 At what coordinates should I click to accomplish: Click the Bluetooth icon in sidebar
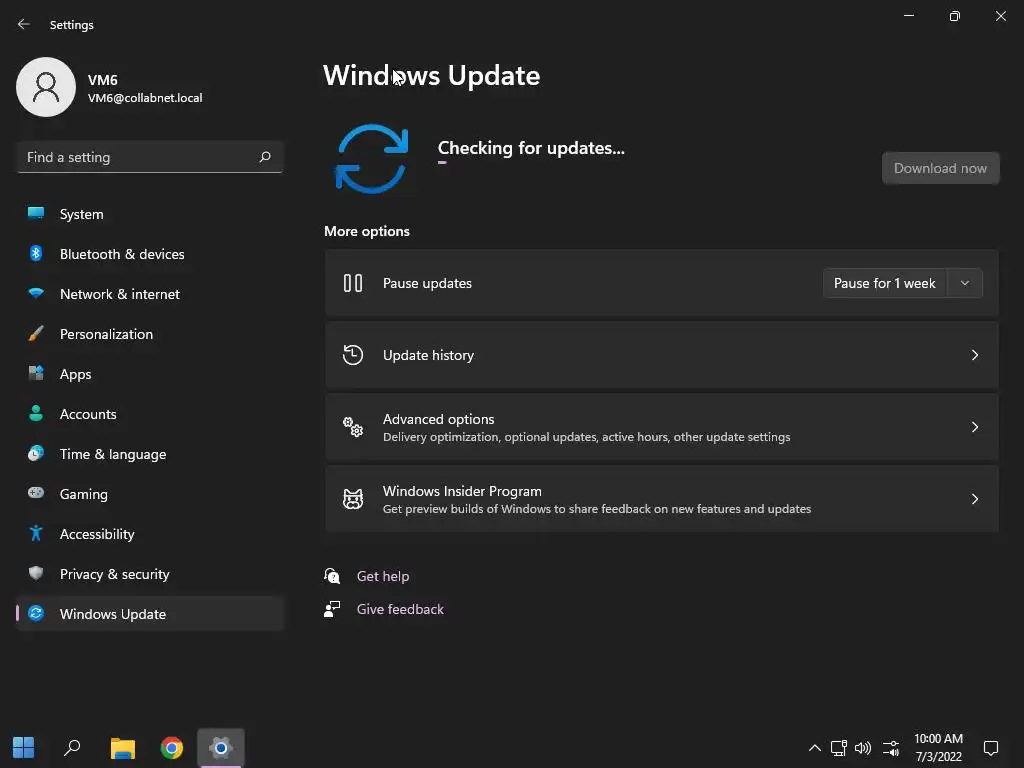pyautogui.click(x=36, y=253)
